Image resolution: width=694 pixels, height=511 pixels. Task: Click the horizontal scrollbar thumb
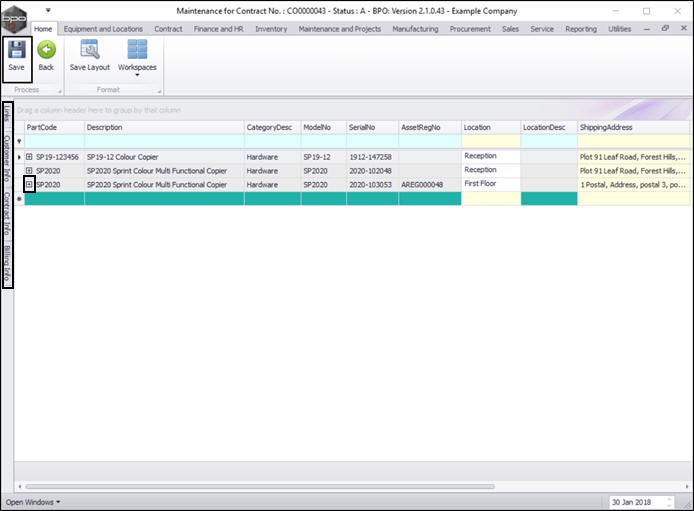click(260, 487)
